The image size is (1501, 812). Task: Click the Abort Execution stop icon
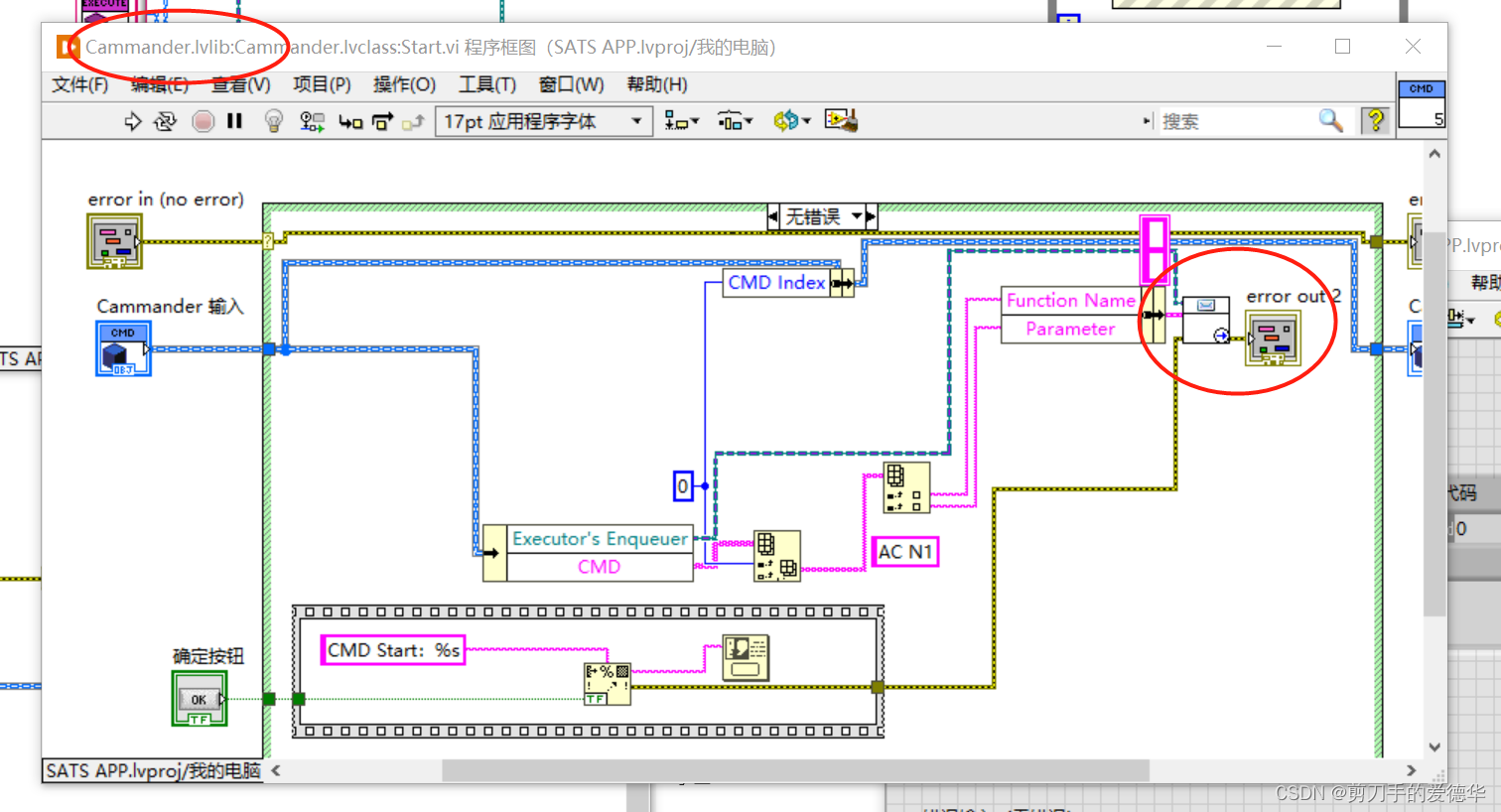[x=203, y=120]
